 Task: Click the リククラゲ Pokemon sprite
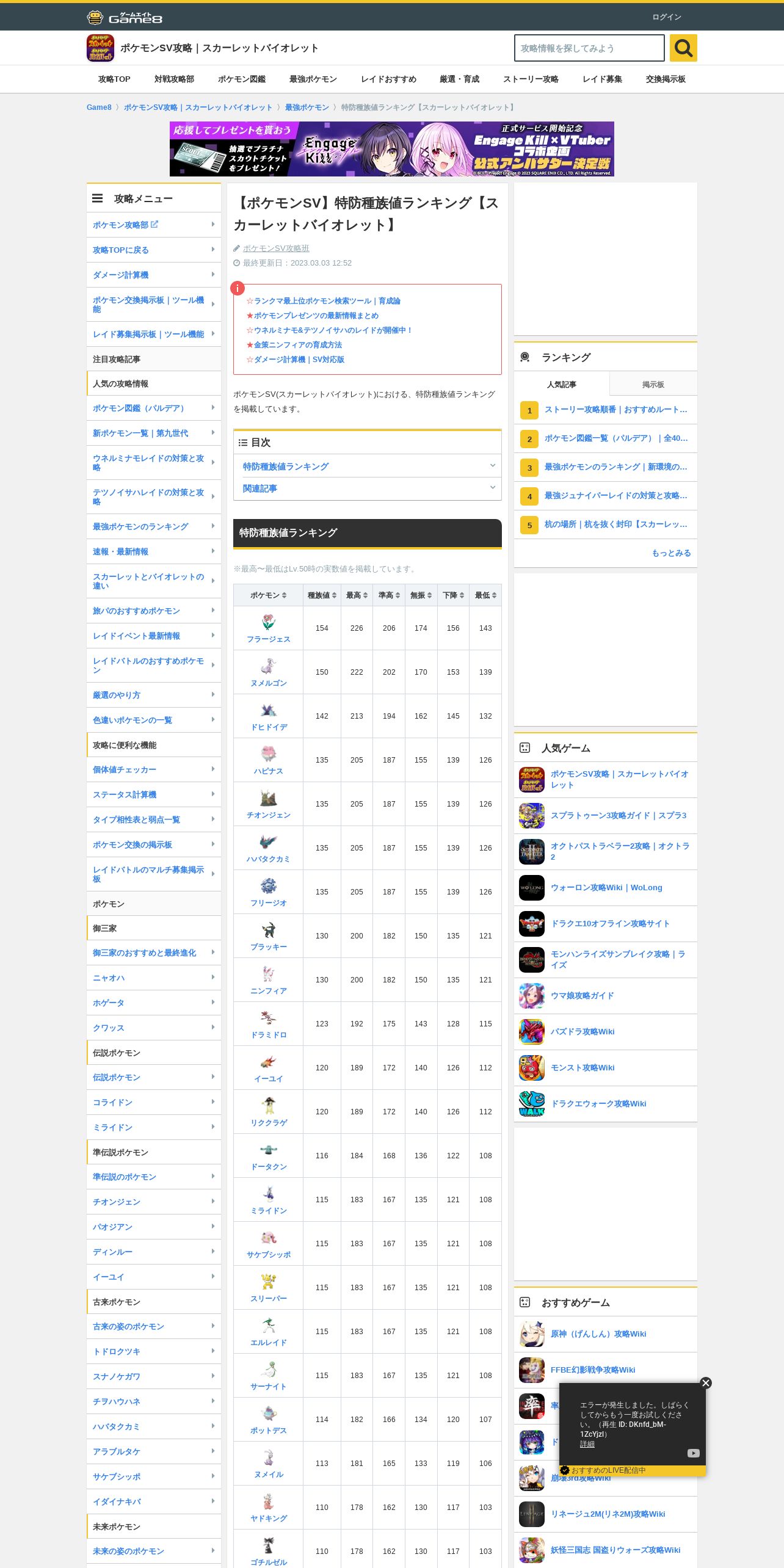(x=269, y=1106)
